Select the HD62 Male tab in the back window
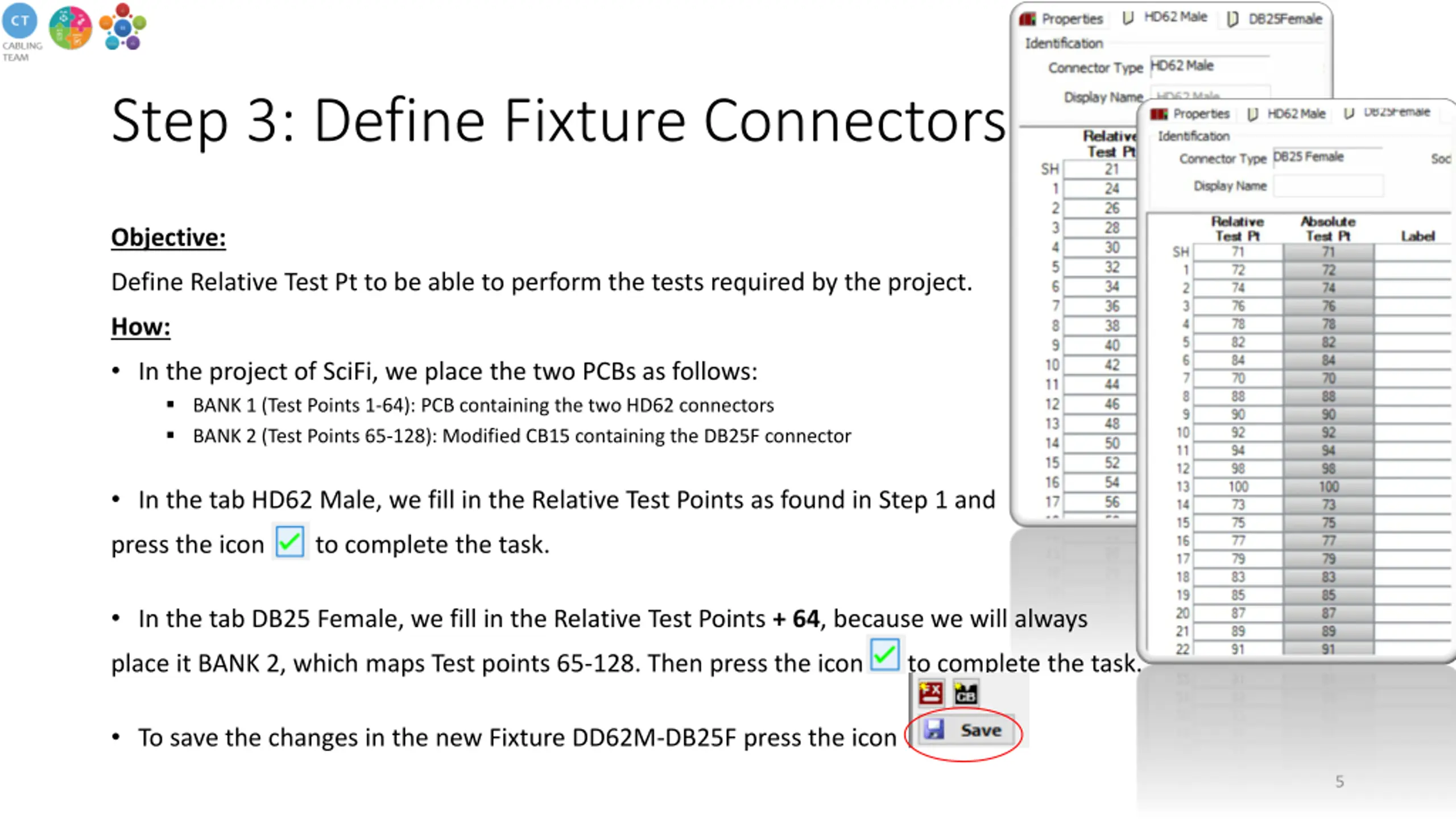 [1166, 18]
